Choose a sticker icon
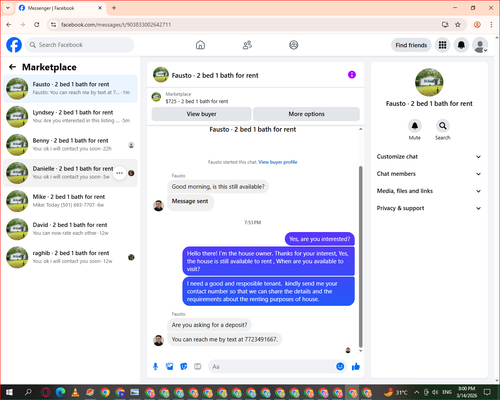Image resolution: width=500 pixels, height=400 pixels. [x=184, y=367]
